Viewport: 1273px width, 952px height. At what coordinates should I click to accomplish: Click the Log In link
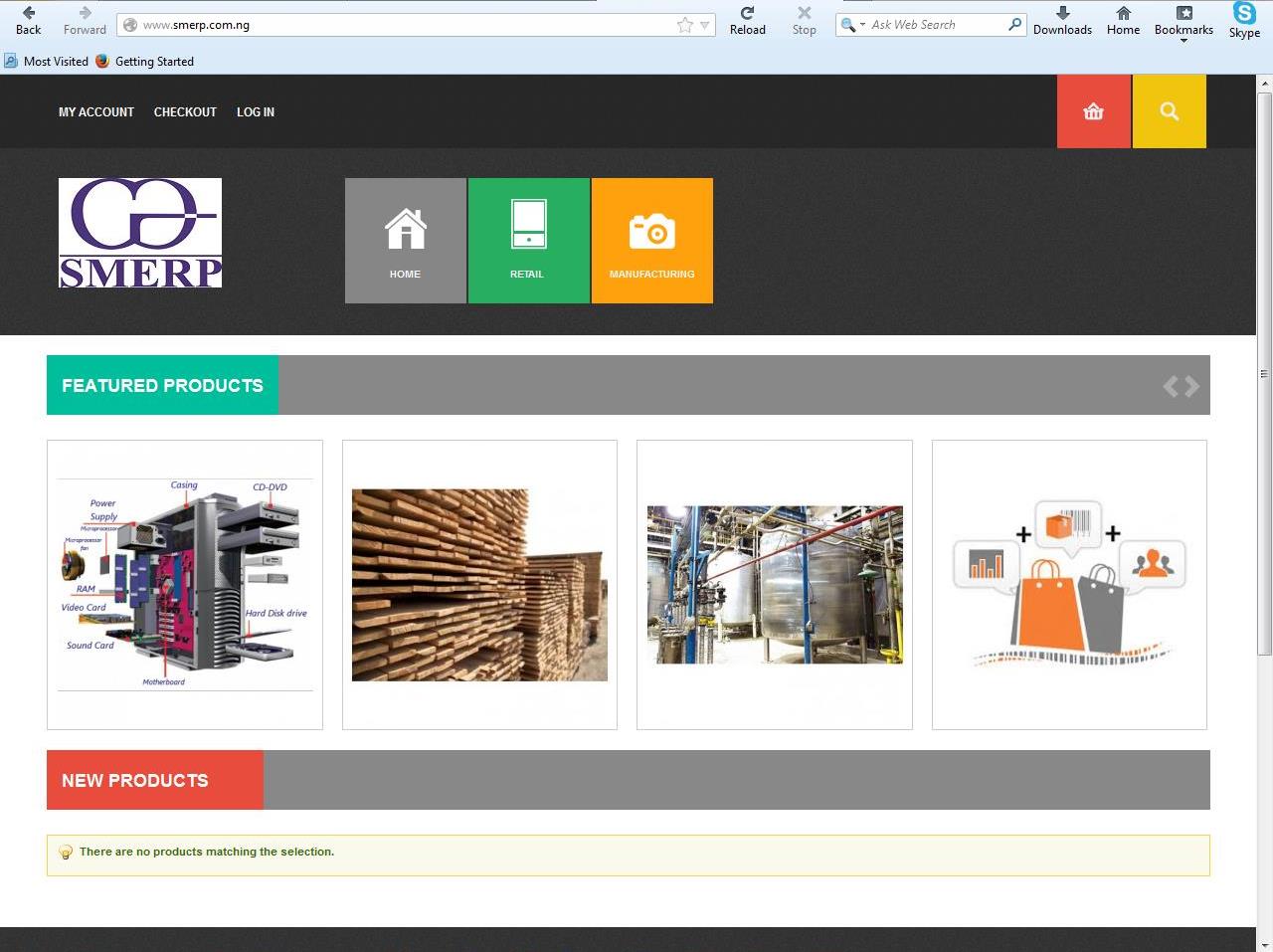click(x=256, y=112)
